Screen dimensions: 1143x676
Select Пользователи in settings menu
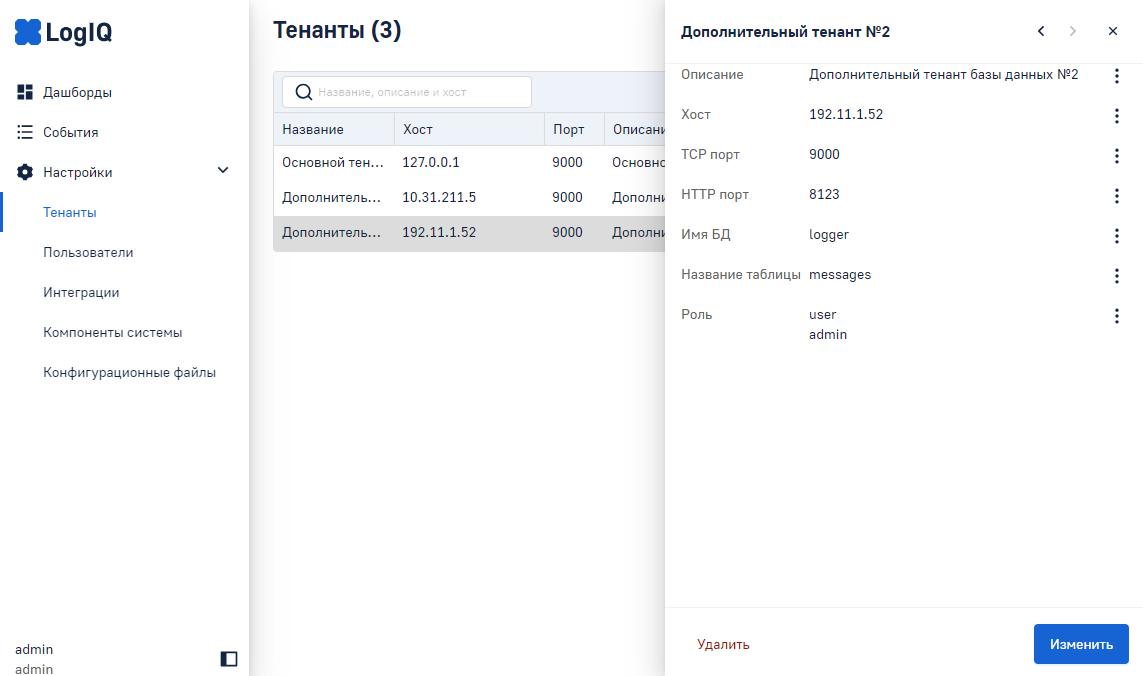point(88,252)
